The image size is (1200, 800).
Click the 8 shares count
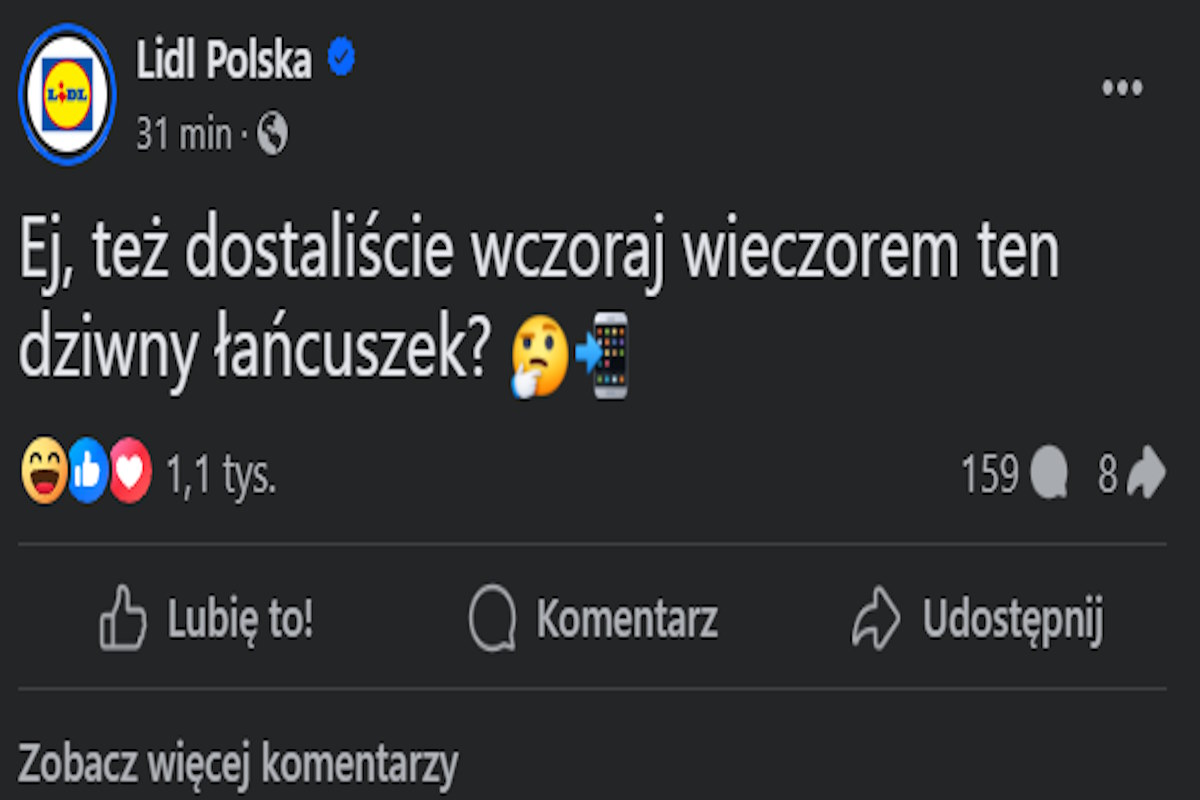(1107, 475)
